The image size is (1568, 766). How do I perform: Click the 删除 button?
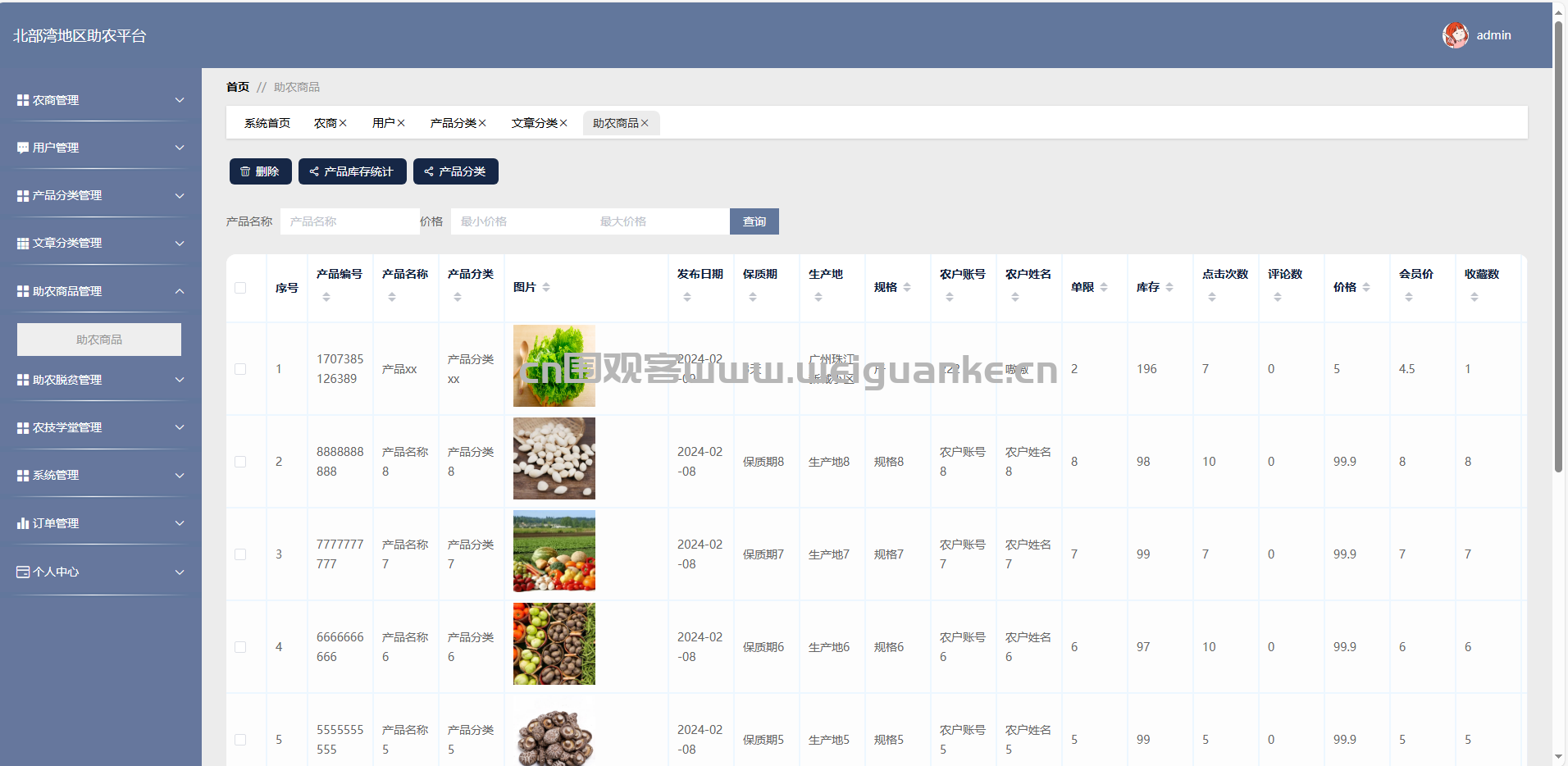(261, 171)
